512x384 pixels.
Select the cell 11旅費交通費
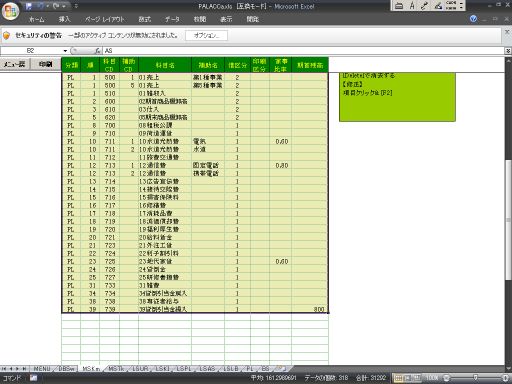point(165,157)
